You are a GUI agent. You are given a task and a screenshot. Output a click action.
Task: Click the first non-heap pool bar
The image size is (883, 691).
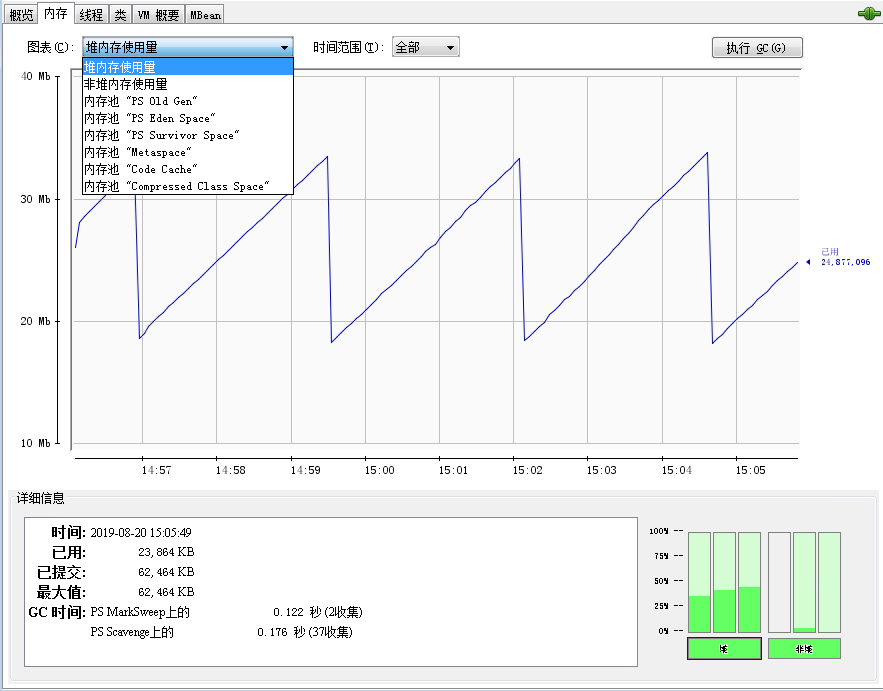(779, 582)
